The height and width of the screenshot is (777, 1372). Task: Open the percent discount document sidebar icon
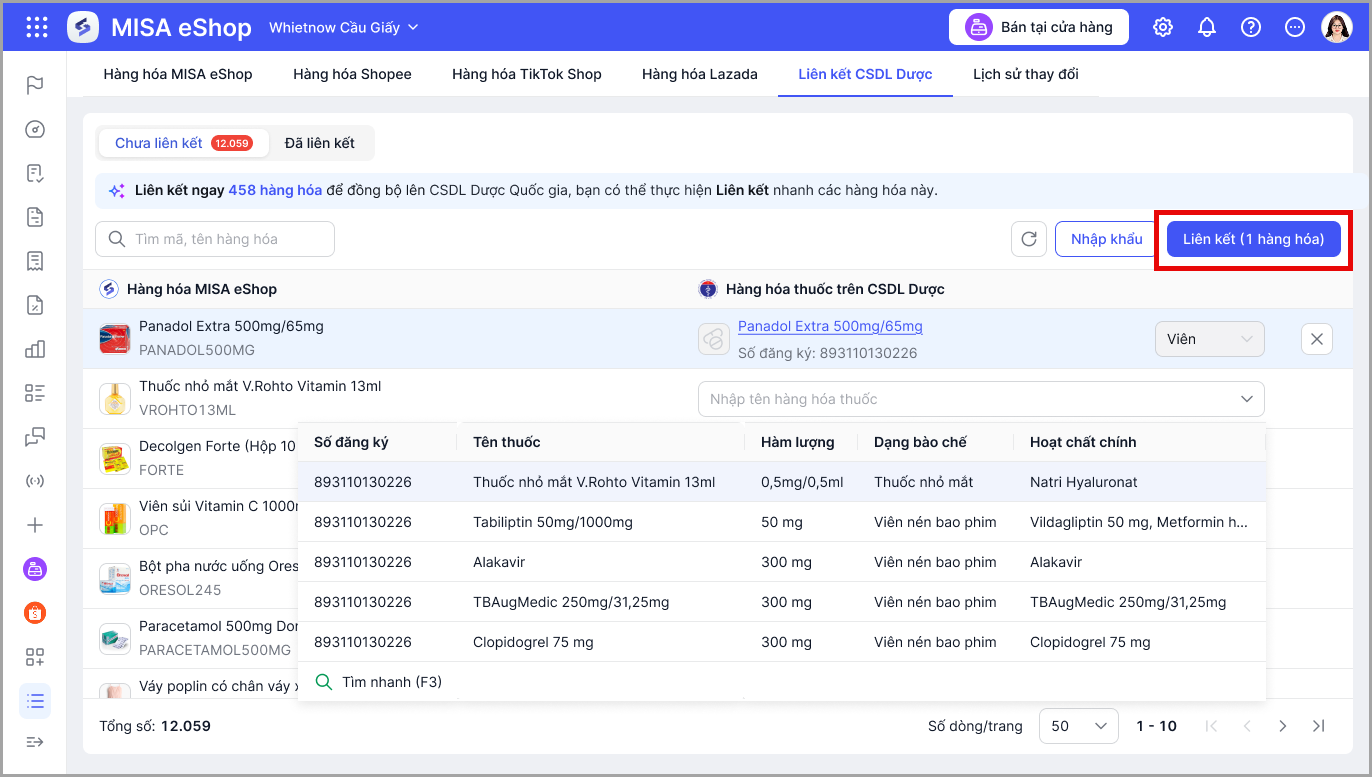[x=35, y=305]
